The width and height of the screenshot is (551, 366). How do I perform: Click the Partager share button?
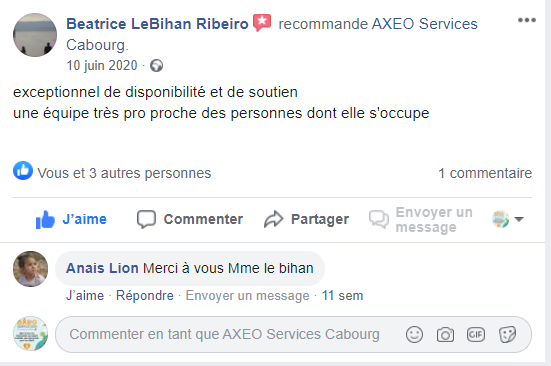tap(306, 219)
